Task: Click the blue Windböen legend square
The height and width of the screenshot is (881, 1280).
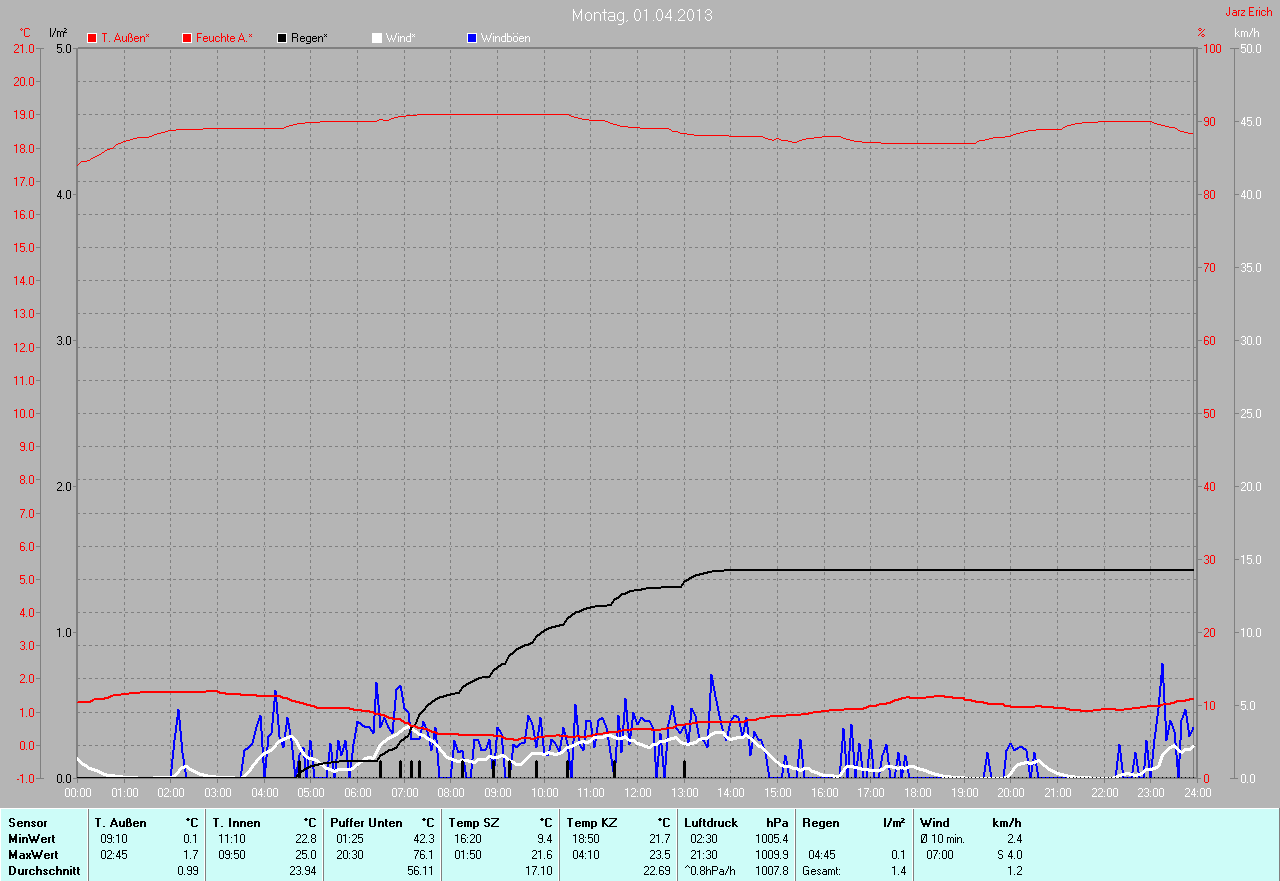Action: [472, 38]
